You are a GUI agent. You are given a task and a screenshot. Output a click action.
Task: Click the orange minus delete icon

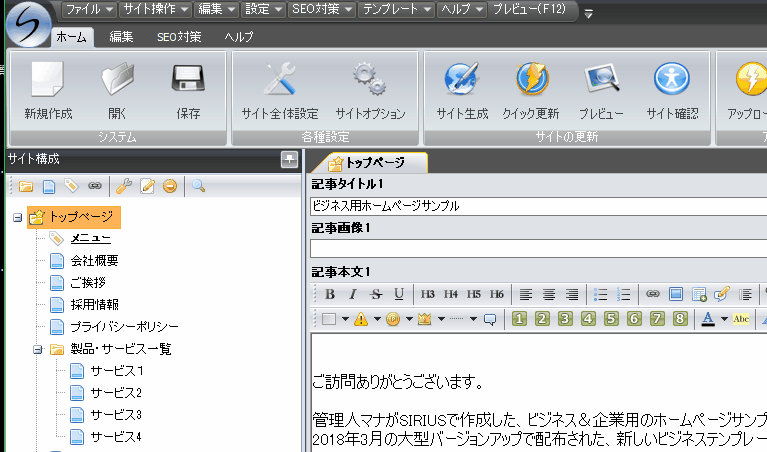pyautogui.click(x=170, y=186)
